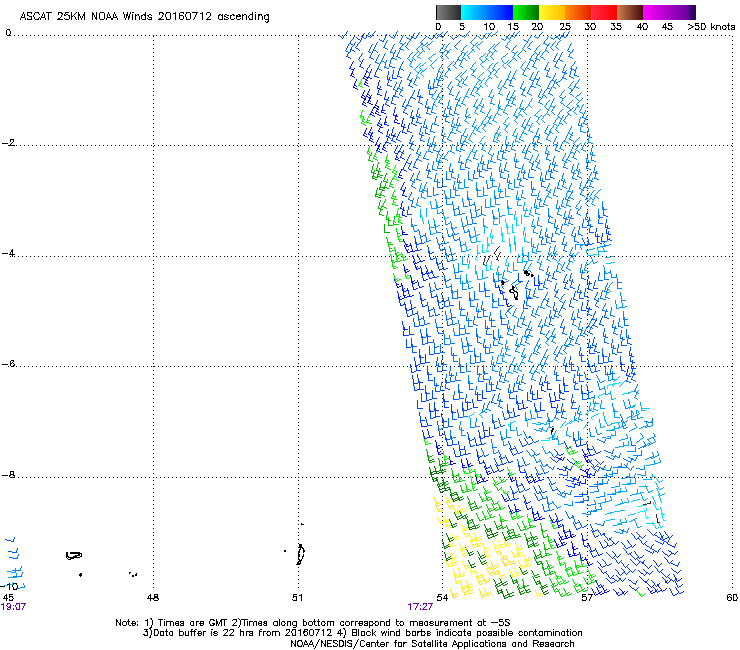Click the 'NOAA/NESDIS/Center for Satellite Applications and Research' credit
740x650 pixels.
432,644
